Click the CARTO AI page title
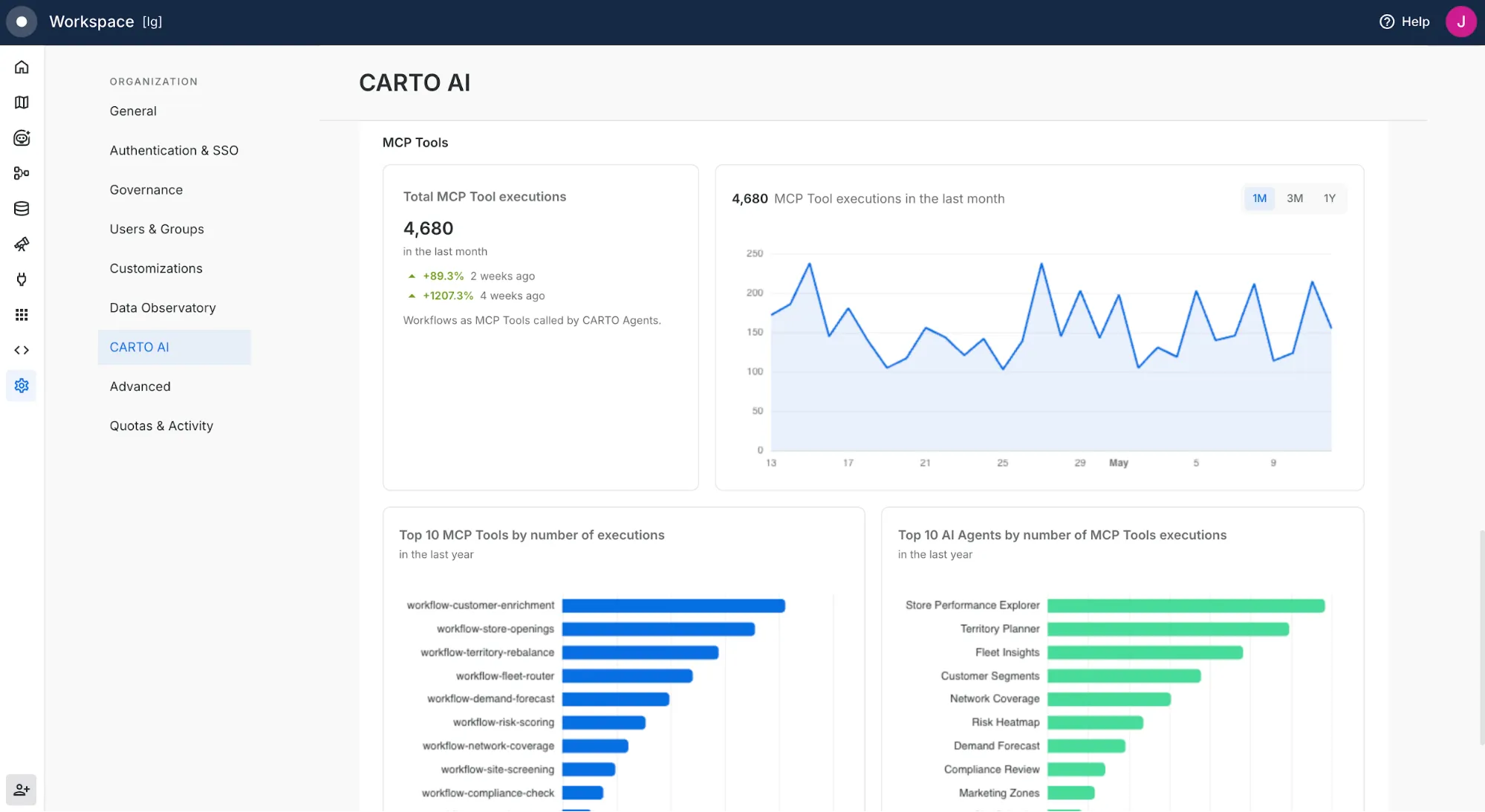 pos(415,82)
